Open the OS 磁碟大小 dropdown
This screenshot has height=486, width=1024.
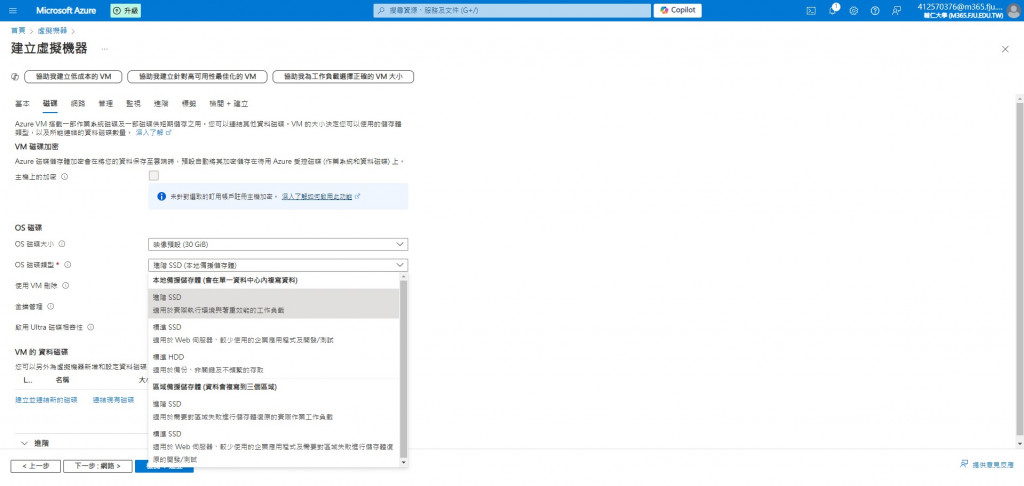click(278, 244)
